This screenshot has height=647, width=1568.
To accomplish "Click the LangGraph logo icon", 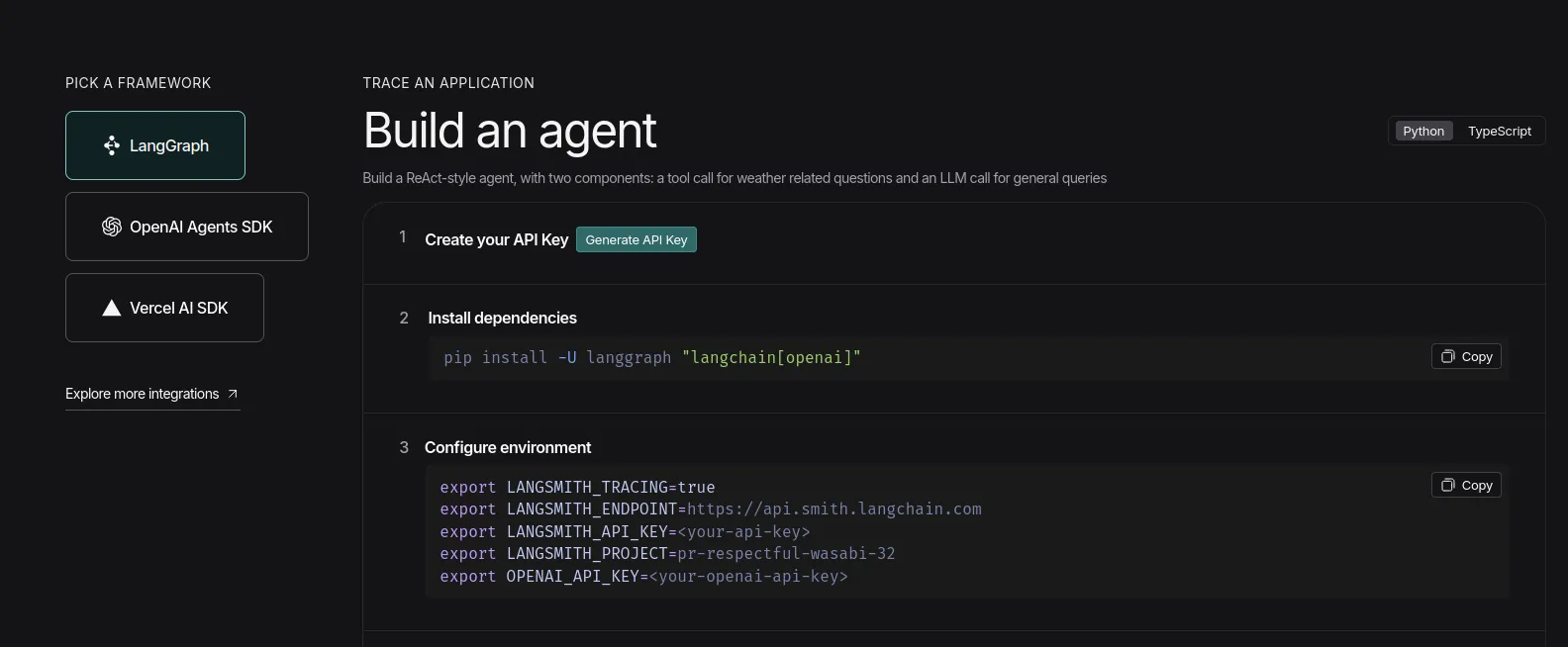I will pyautogui.click(x=112, y=145).
